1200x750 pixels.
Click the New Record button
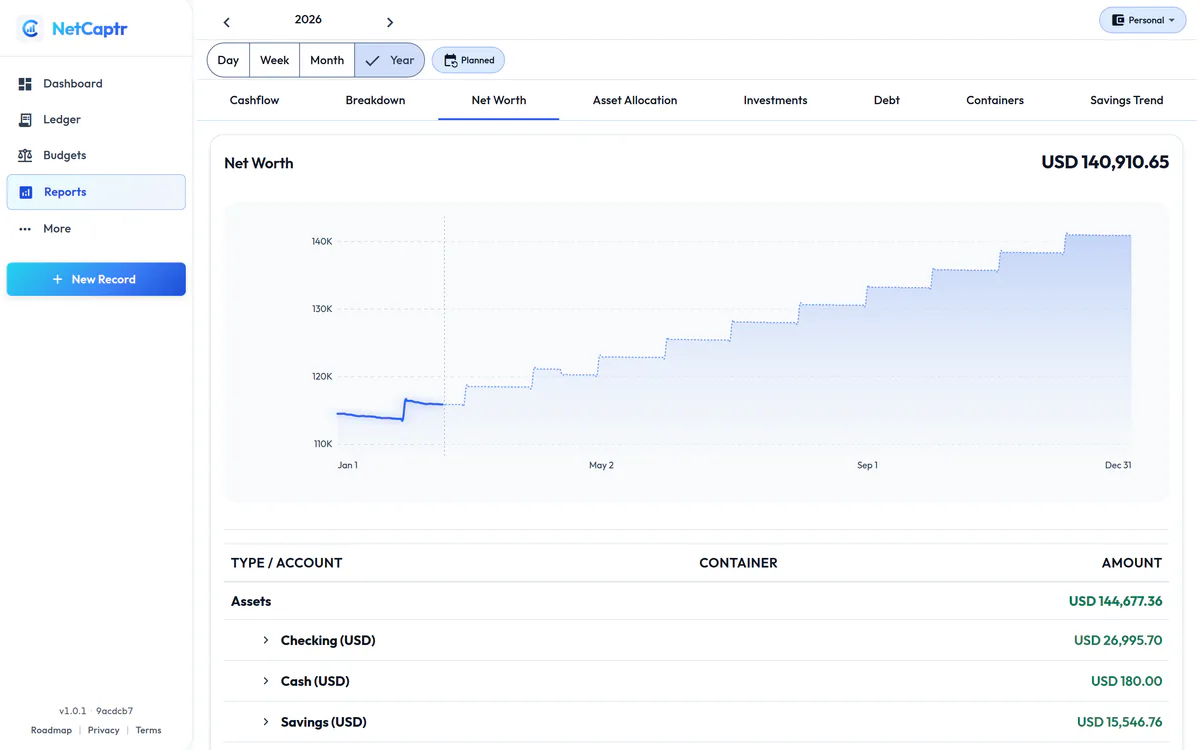tap(96, 279)
